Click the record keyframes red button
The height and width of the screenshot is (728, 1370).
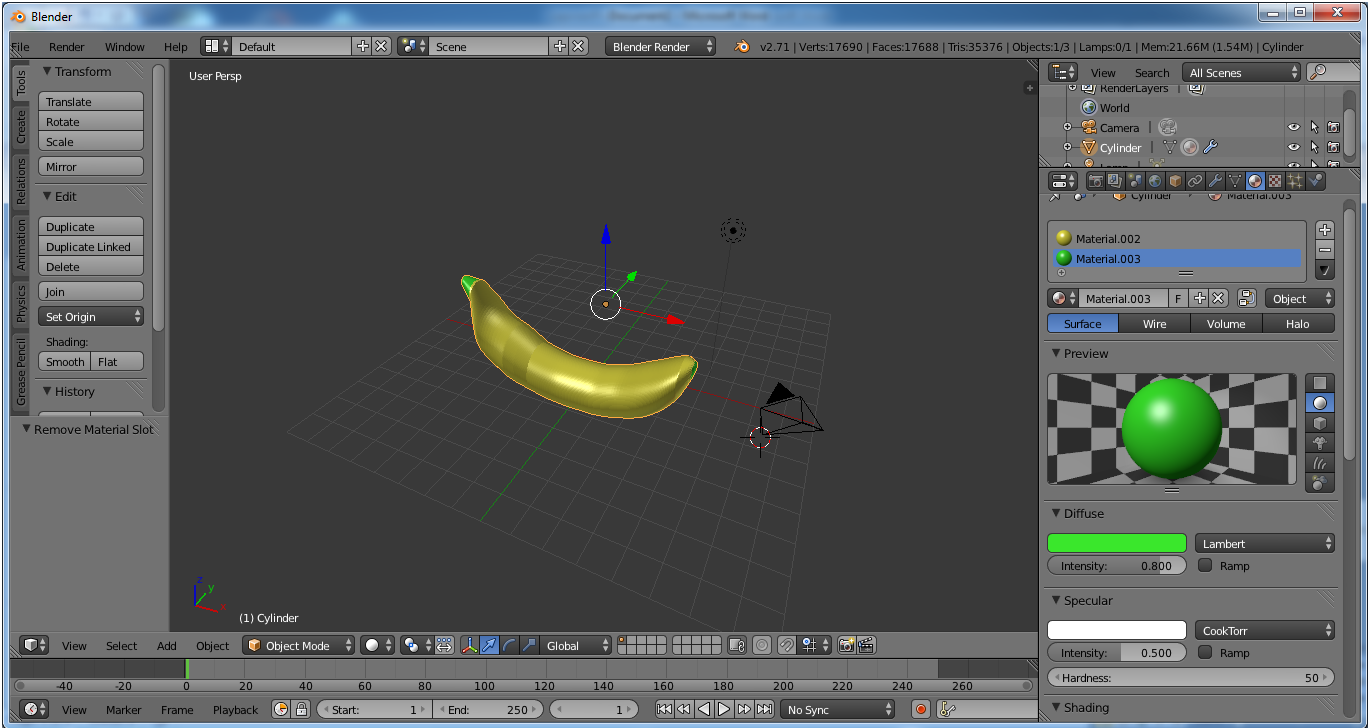(921, 709)
